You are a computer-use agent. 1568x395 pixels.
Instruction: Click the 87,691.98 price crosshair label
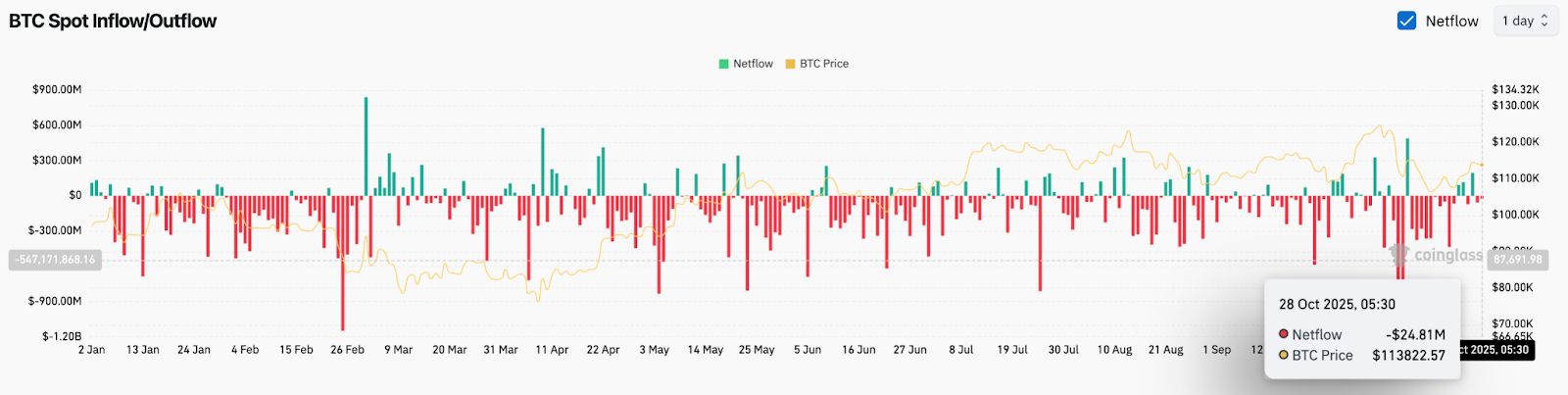tap(1518, 260)
